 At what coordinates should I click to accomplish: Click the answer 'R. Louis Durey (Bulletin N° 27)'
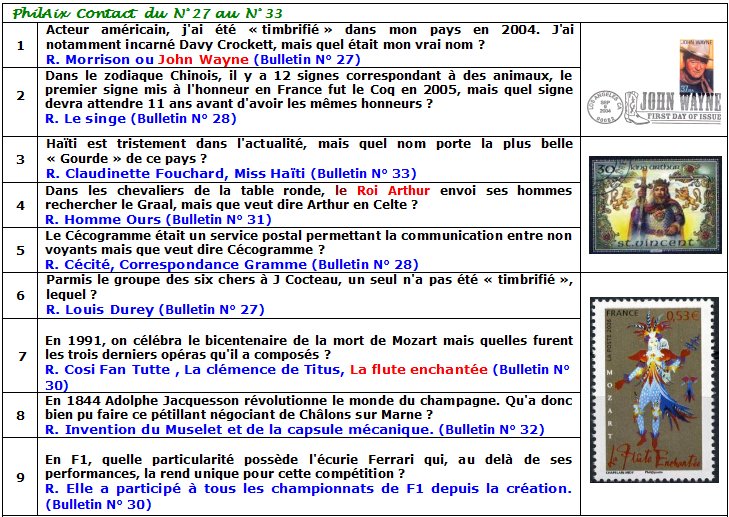click(x=155, y=310)
